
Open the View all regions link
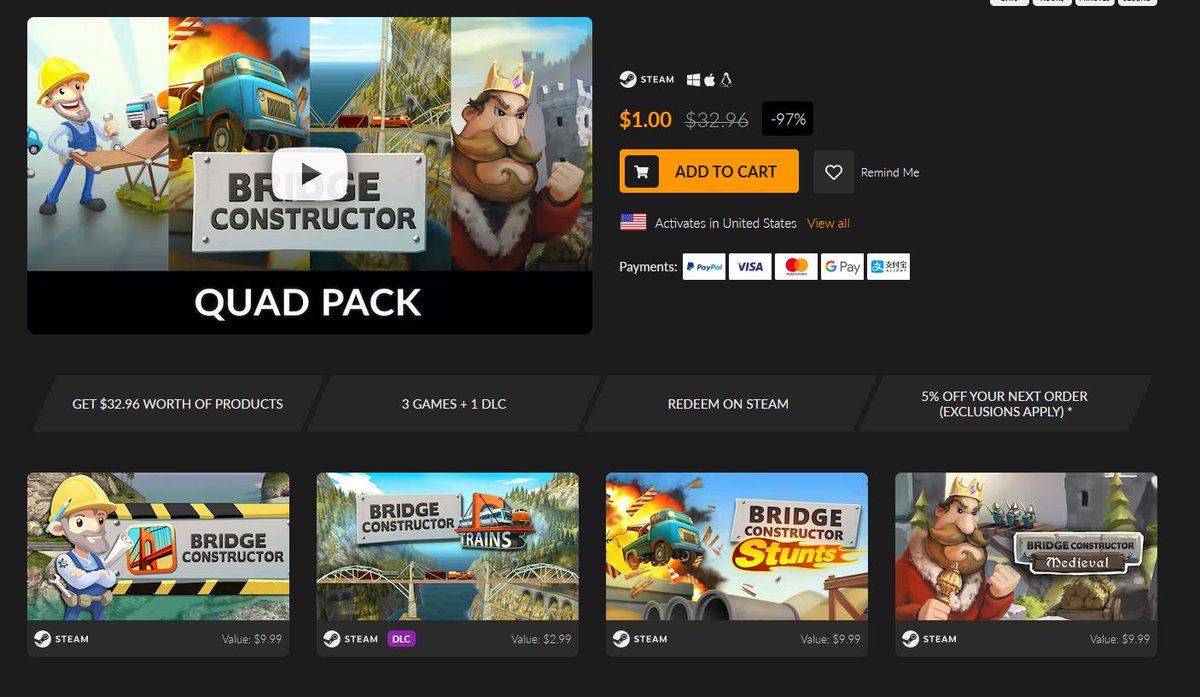pos(828,223)
